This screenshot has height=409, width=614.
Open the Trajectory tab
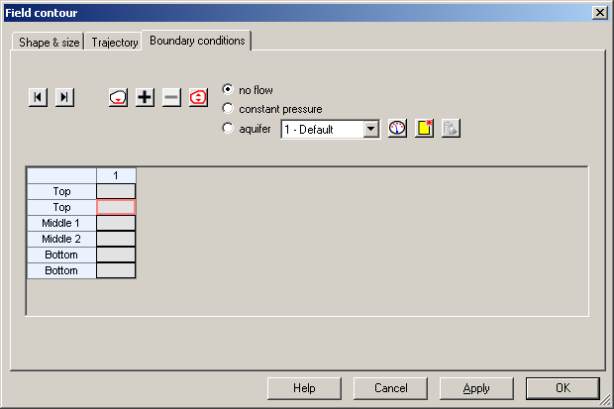(114, 42)
